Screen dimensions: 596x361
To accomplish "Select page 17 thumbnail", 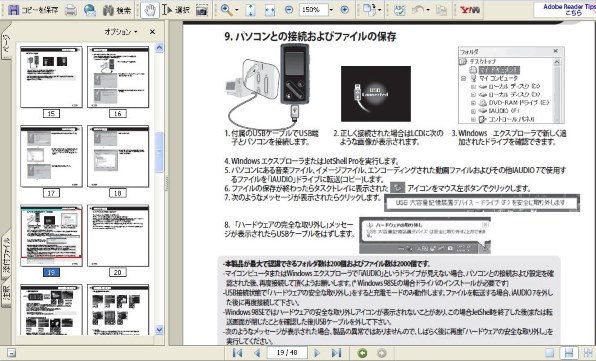I will click(x=51, y=156).
